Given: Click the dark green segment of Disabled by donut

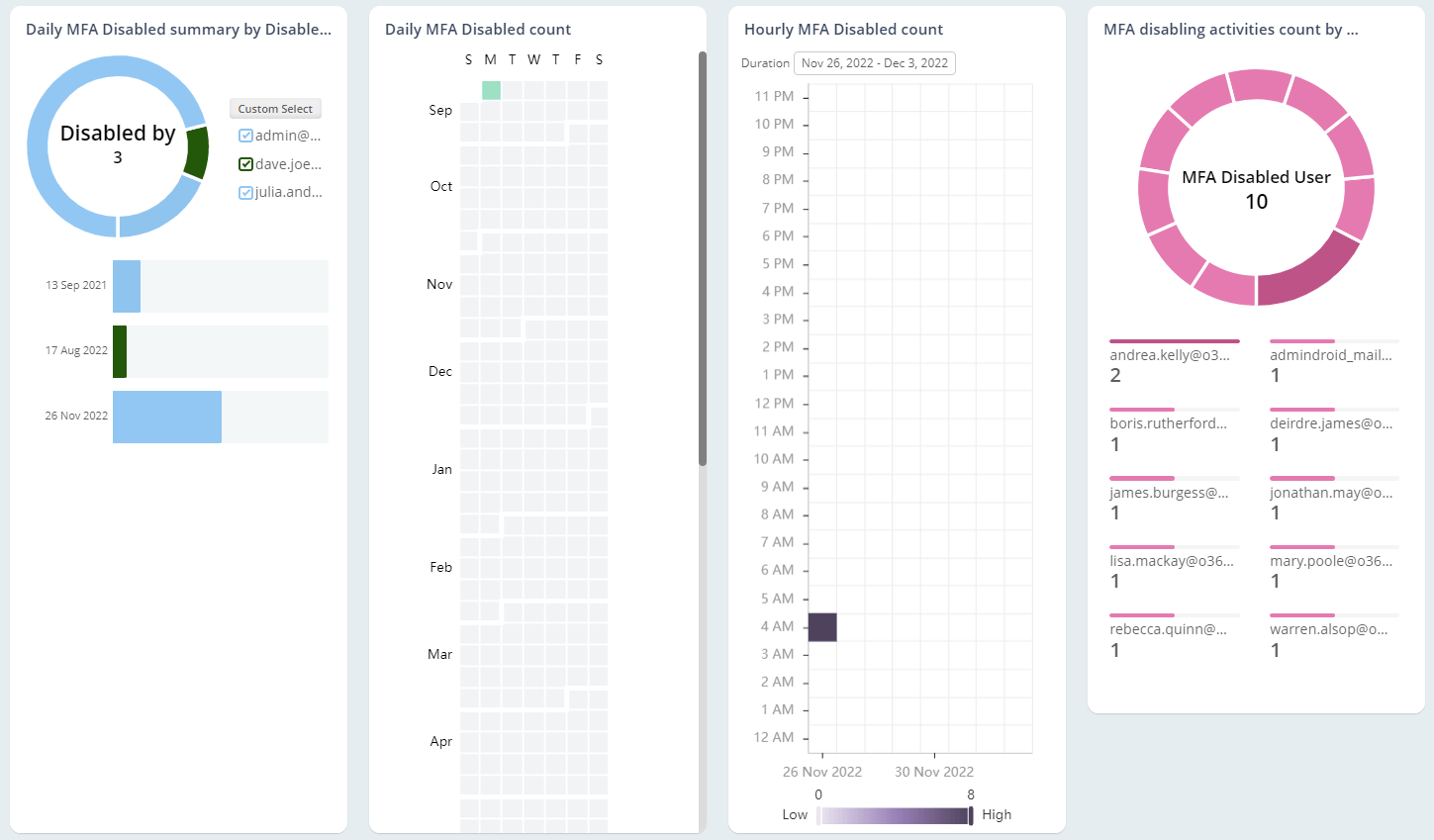Looking at the screenshot, I should click(196, 152).
